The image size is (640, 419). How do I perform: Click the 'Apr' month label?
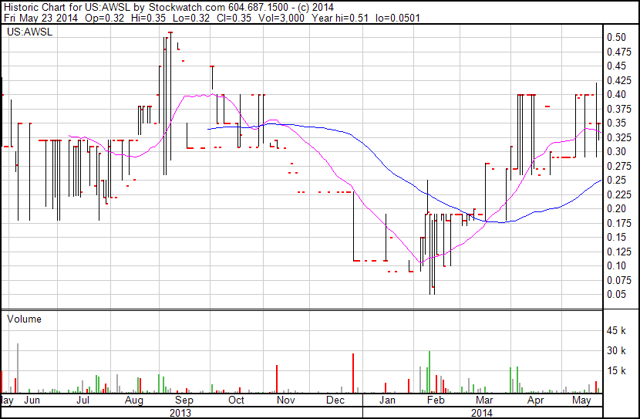pyautogui.click(x=536, y=400)
